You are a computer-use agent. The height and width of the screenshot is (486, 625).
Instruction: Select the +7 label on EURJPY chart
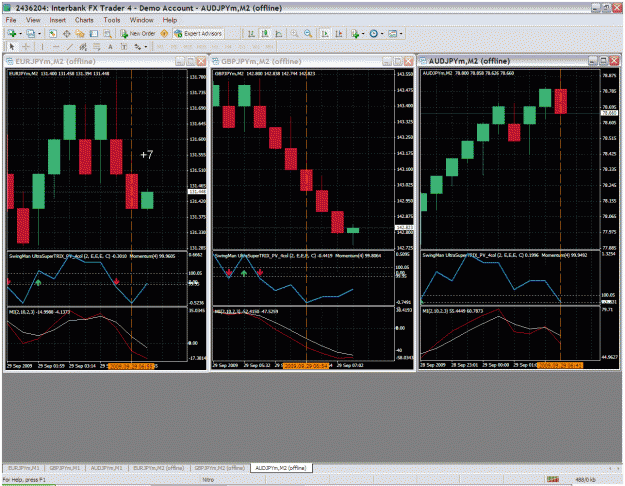[x=147, y=155]
